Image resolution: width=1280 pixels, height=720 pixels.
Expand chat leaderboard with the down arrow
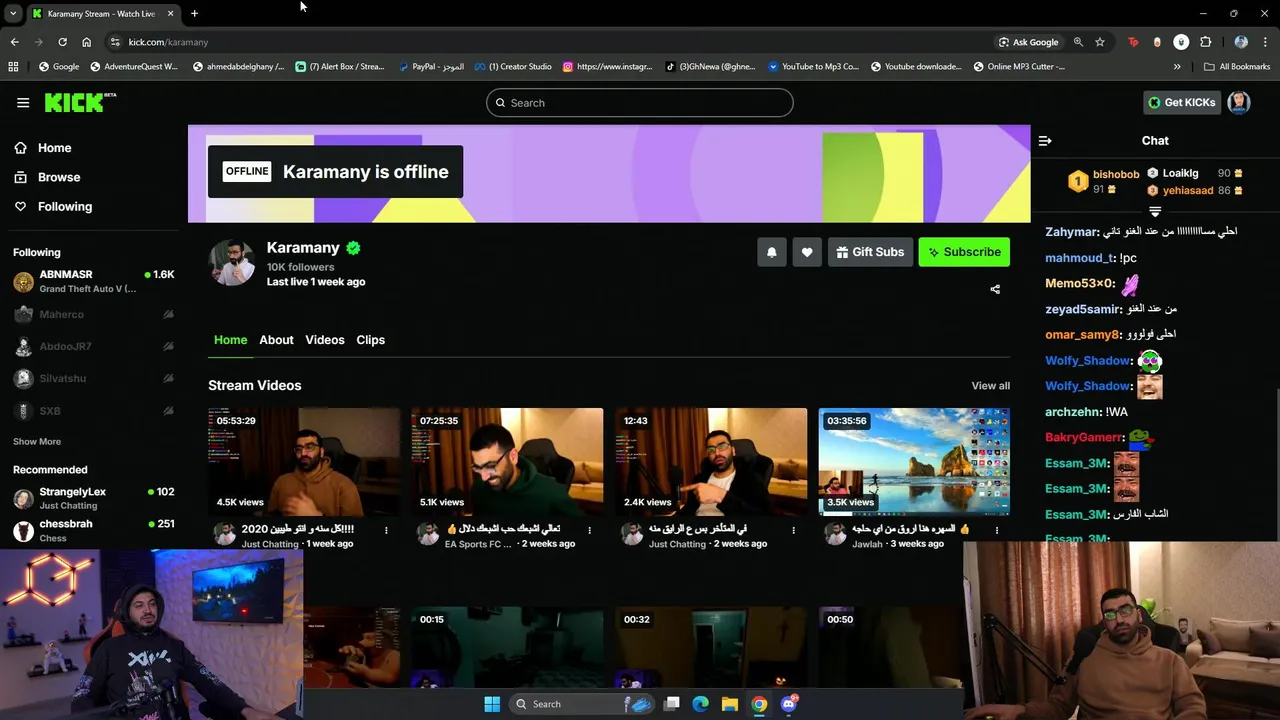point(1155,211)
